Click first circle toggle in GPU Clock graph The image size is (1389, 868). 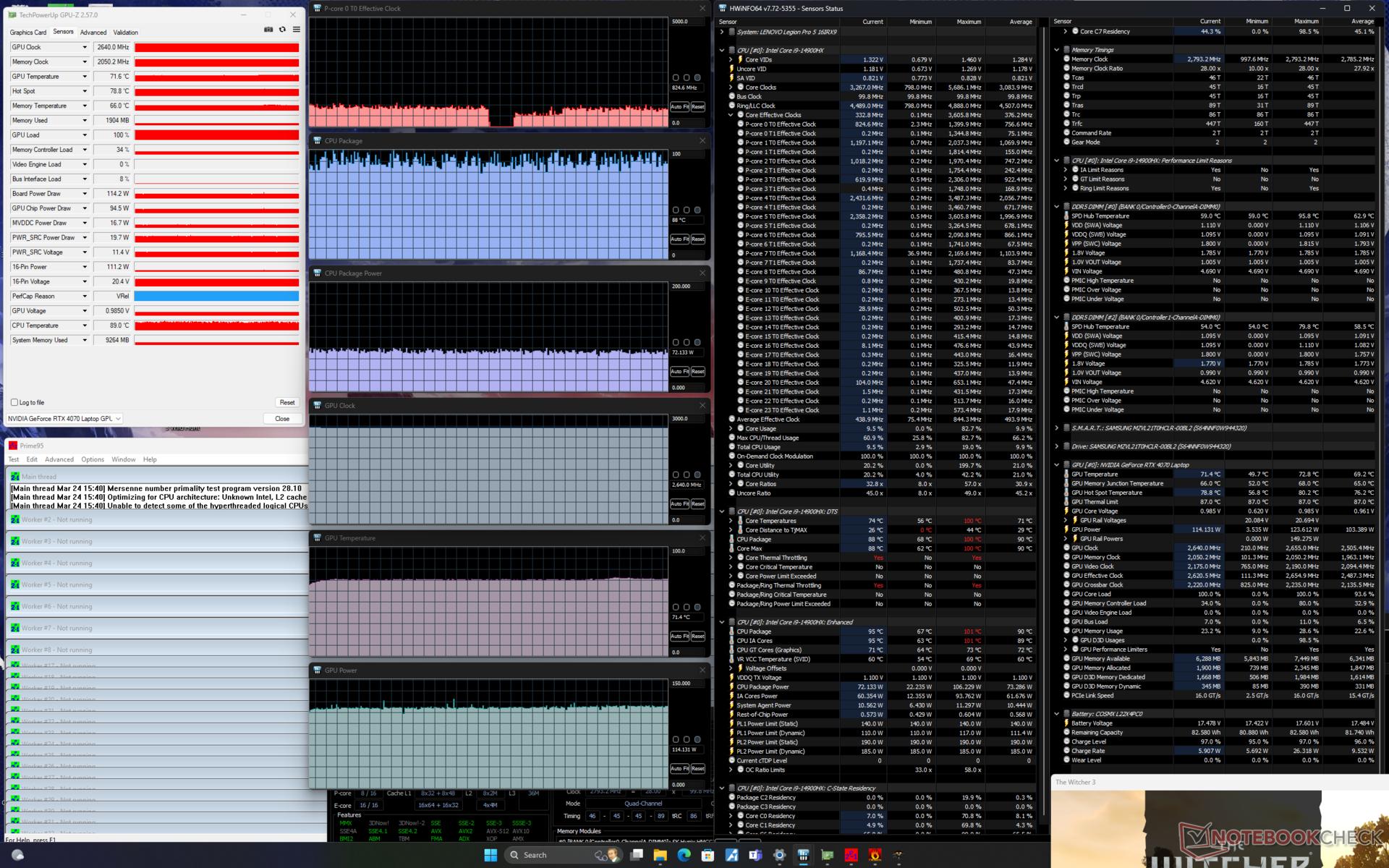[676, 475]
